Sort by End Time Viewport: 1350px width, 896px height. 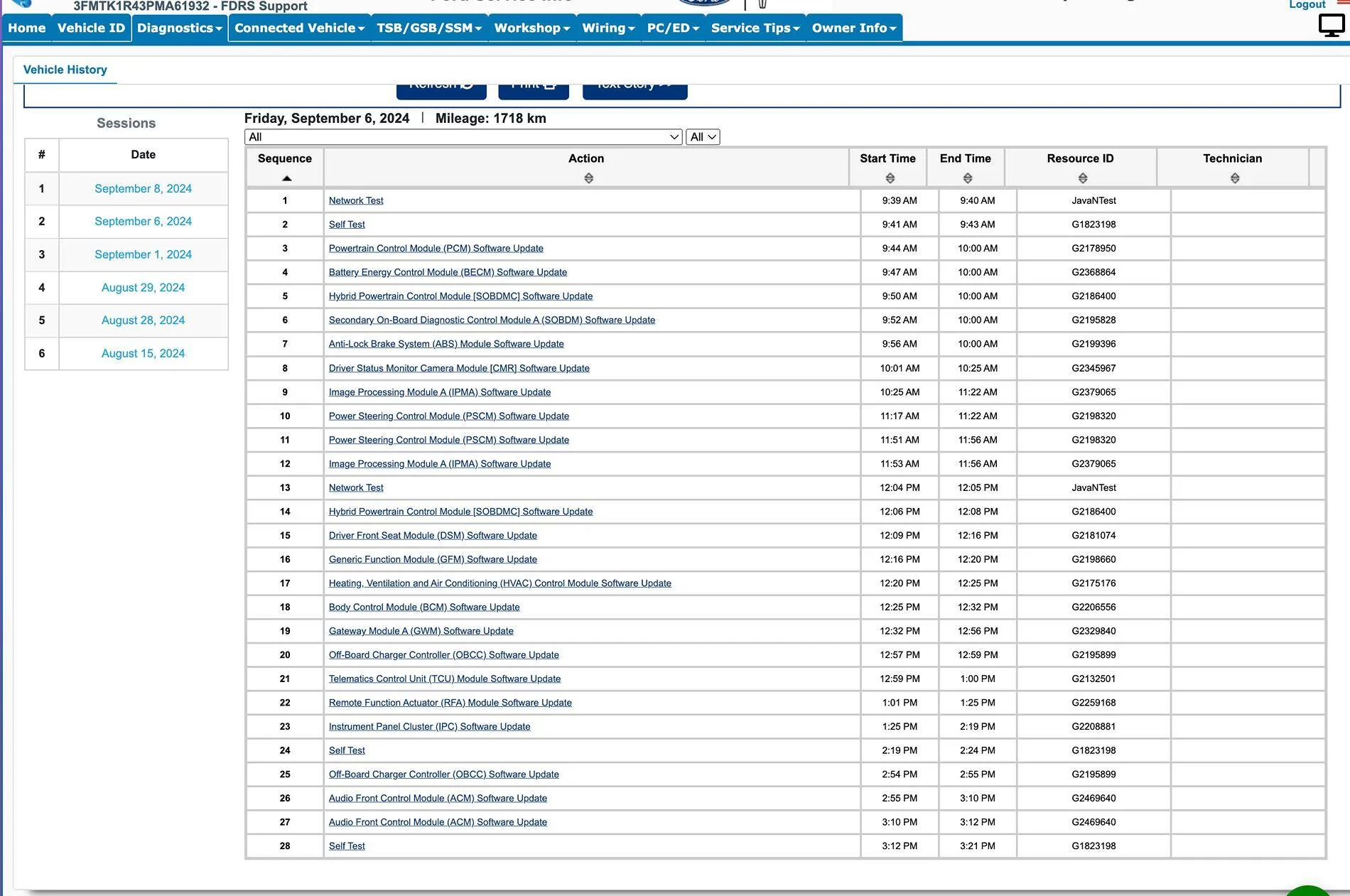967,178
